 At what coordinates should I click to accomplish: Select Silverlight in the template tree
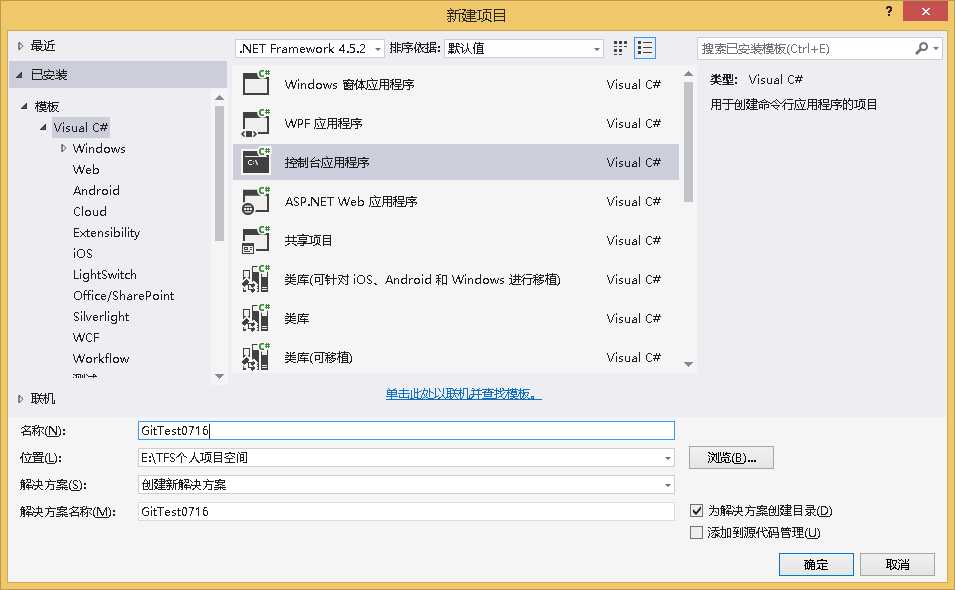point(101,317)
